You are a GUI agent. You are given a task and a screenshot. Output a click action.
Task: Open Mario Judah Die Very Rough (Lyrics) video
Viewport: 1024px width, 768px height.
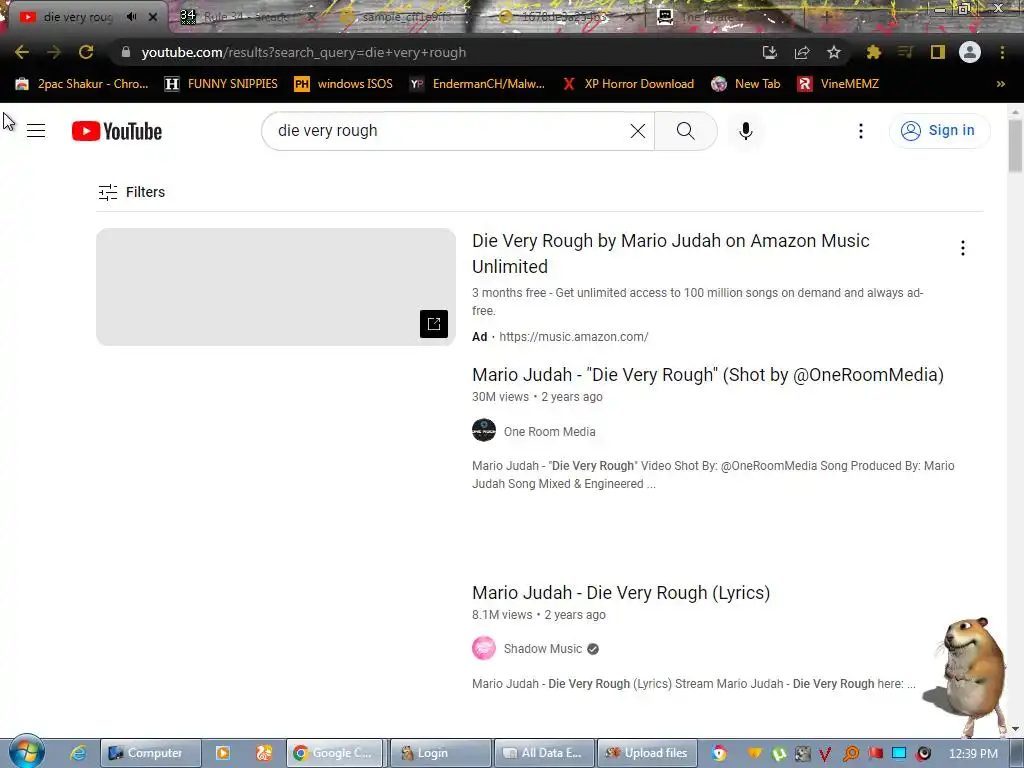click(x=621, y=593)
